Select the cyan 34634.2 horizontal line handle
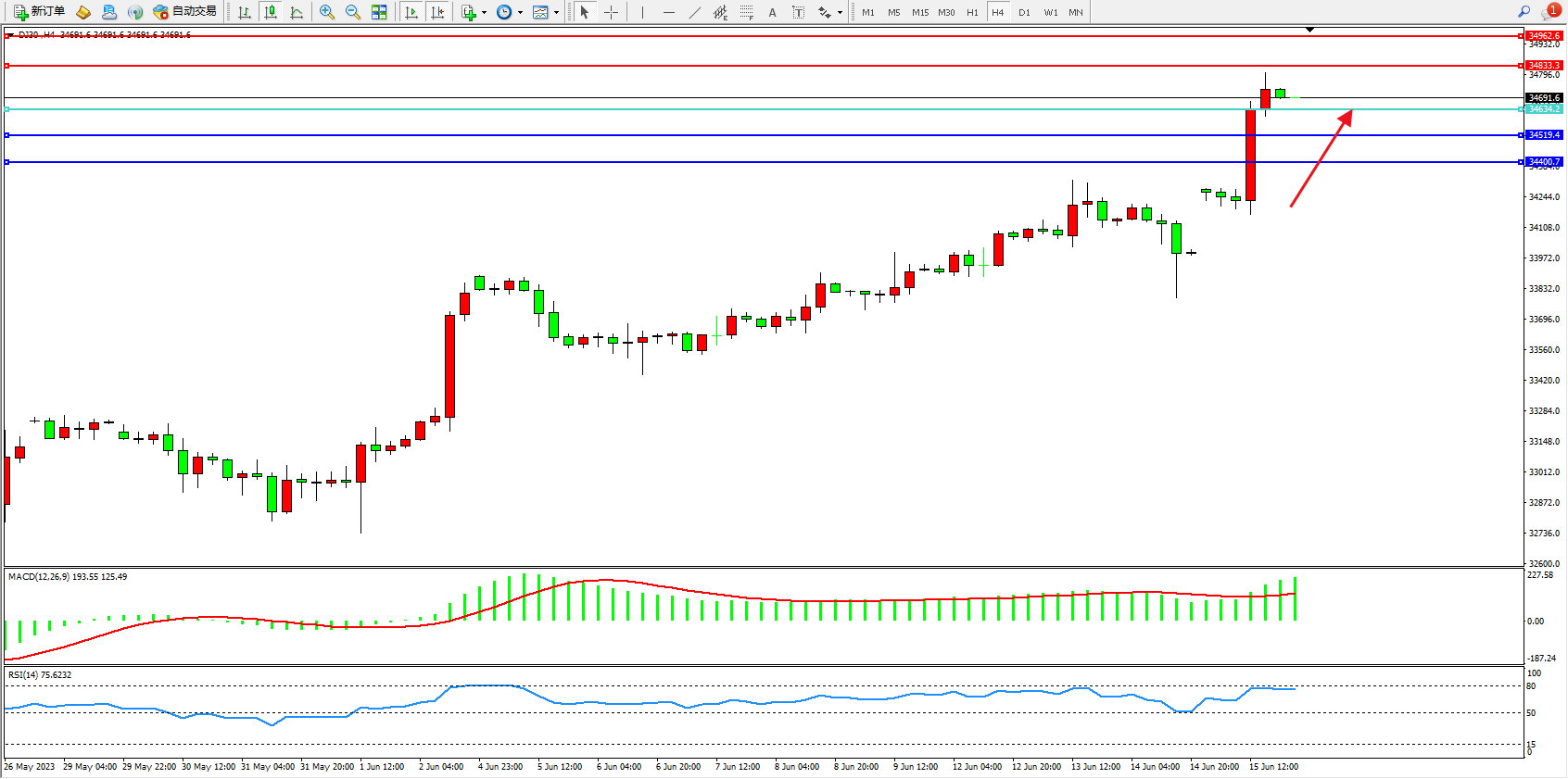The width and height of the screenshot is (1568, 779). (x=7, y=109)
